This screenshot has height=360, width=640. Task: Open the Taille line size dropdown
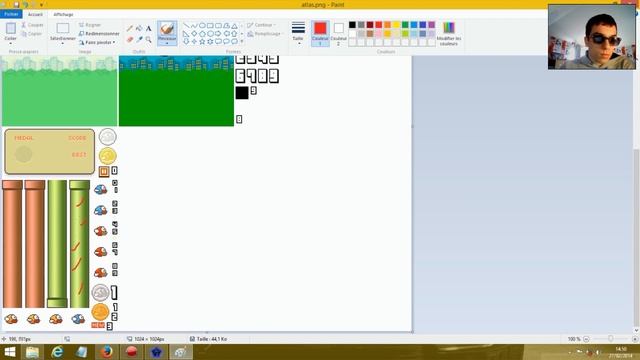coord(298,33)
